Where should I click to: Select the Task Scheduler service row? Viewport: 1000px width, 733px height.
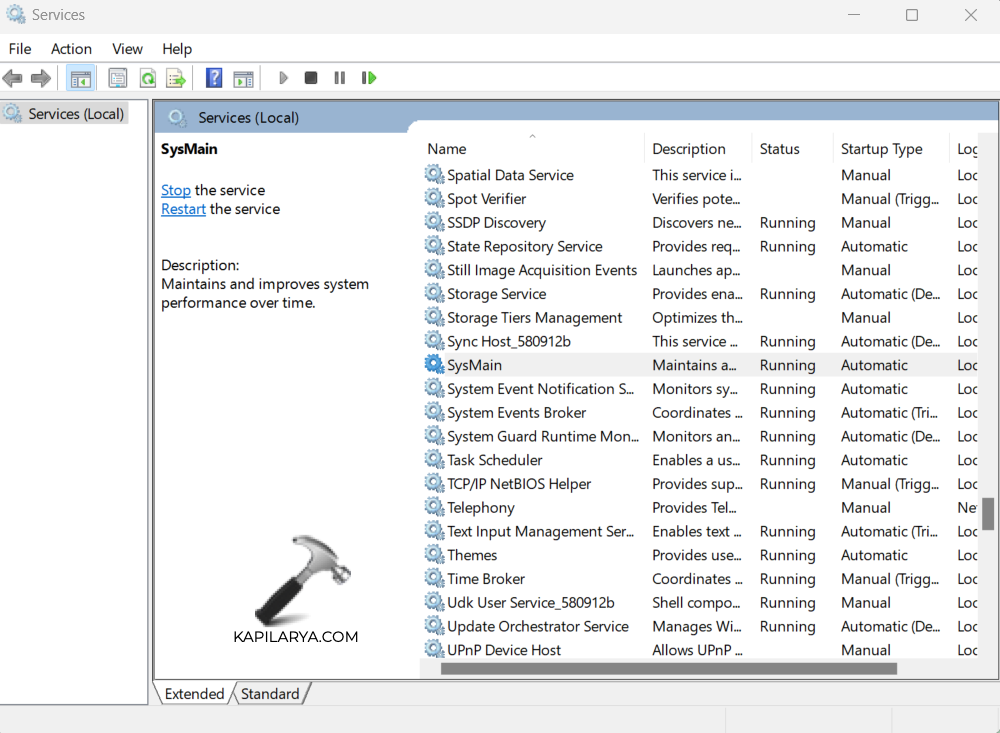495,460
